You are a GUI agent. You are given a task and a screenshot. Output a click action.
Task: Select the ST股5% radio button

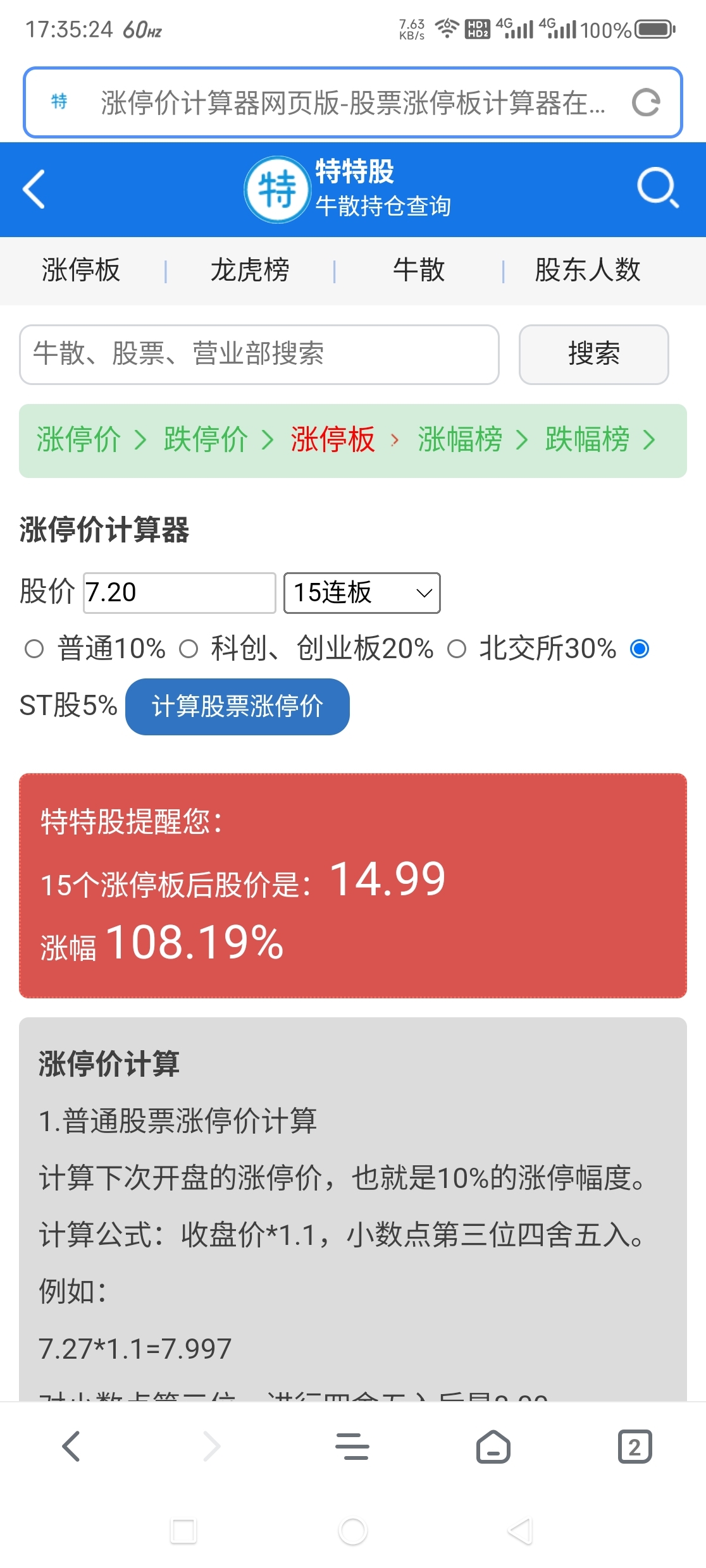[x=640, y=649]
